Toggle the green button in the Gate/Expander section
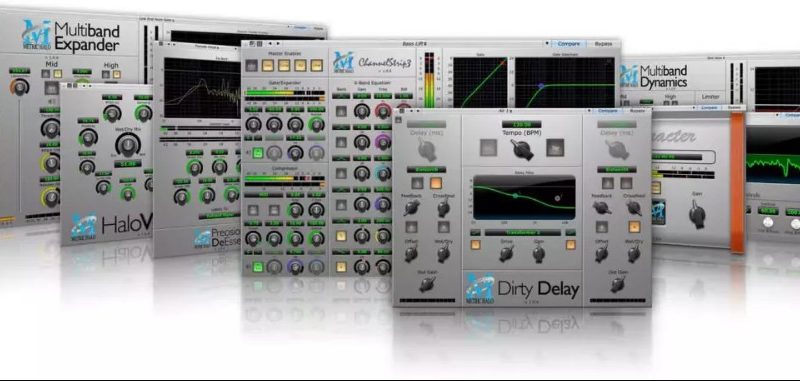 tap(258, 153)
